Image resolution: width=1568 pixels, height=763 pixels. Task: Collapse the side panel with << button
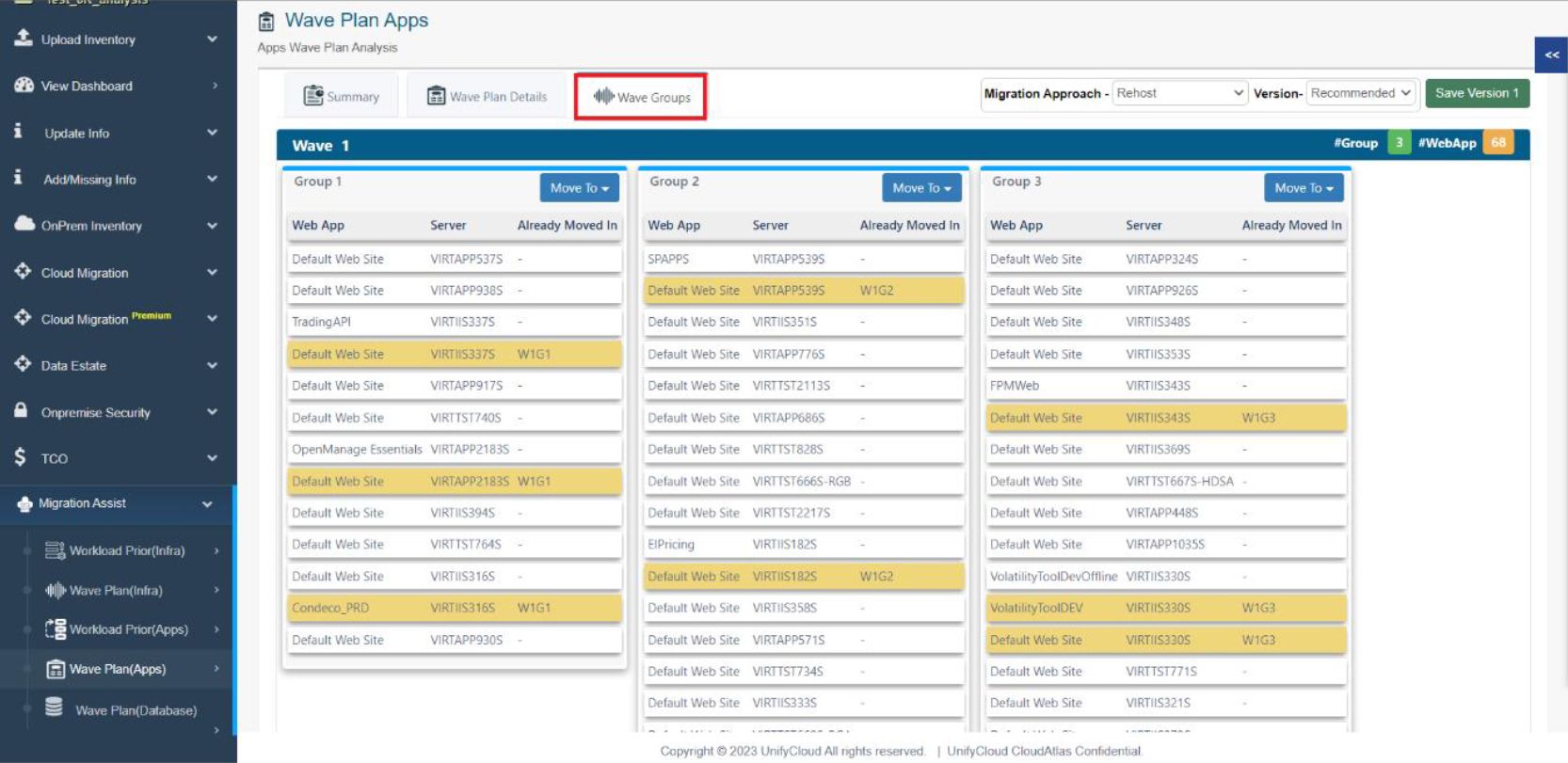[1551, 55]
